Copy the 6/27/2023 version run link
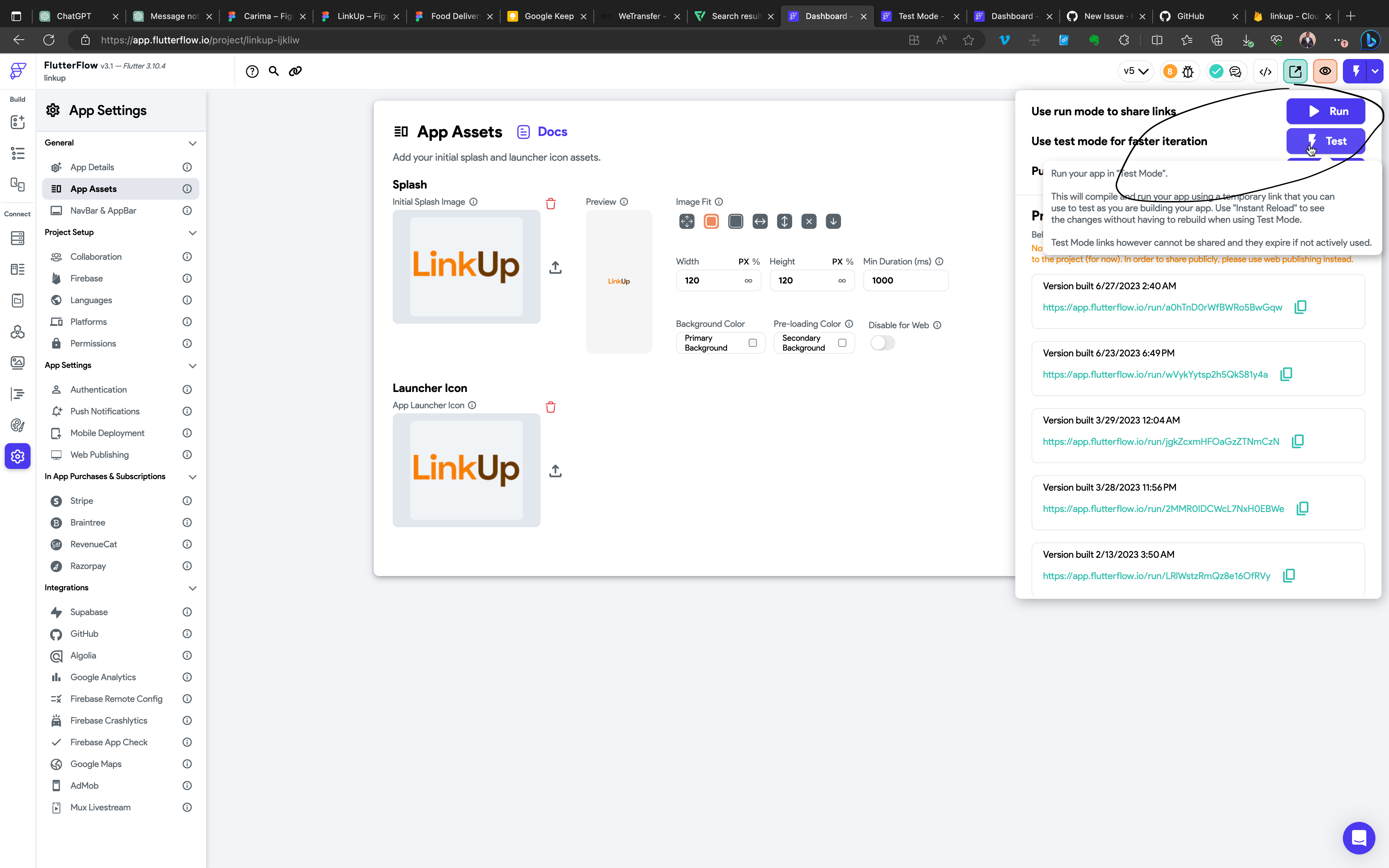Screen dimensions: 1389x868 (x=1300, y=307)
